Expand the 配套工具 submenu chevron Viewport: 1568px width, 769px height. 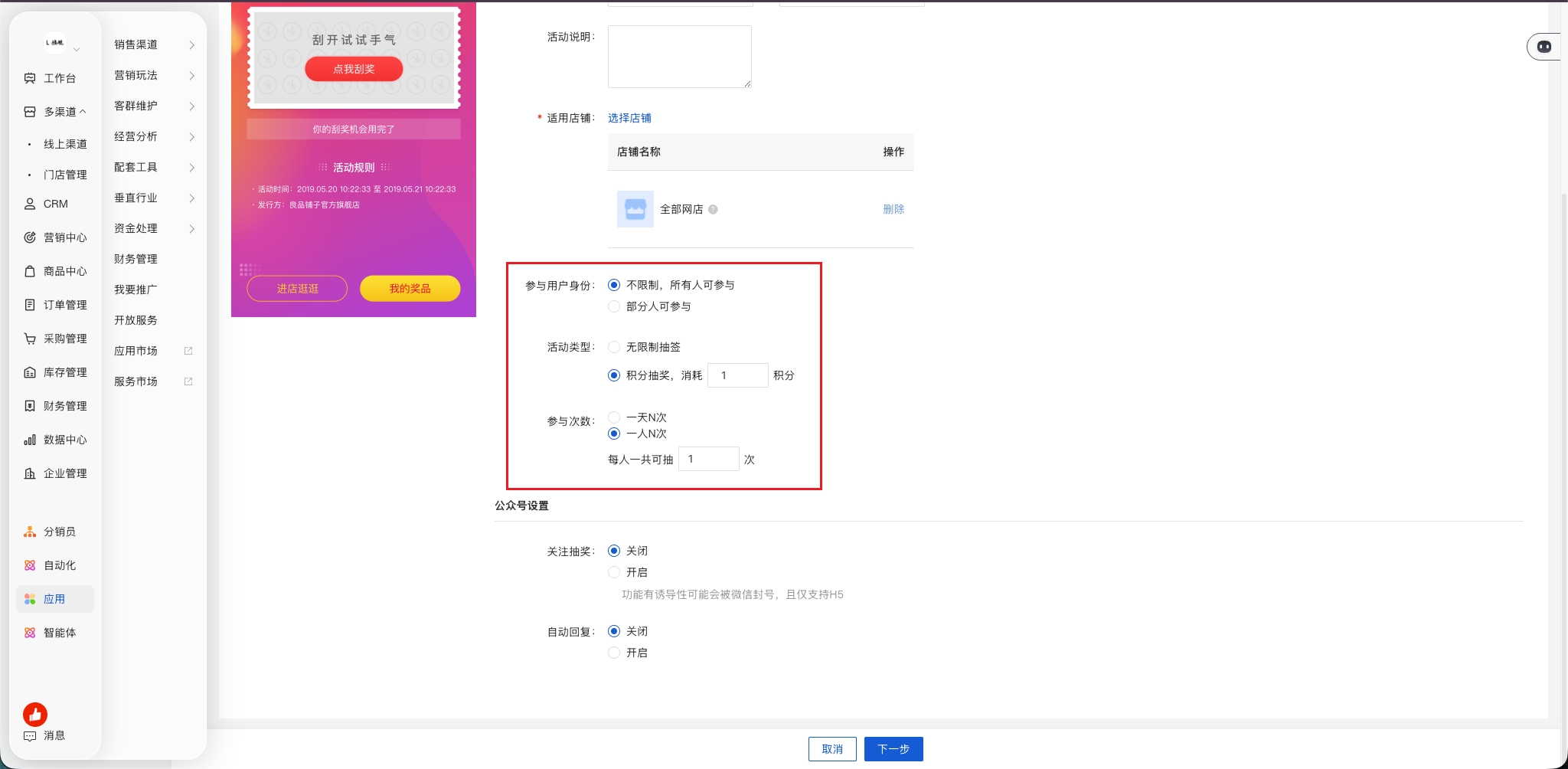coord(191,168)
